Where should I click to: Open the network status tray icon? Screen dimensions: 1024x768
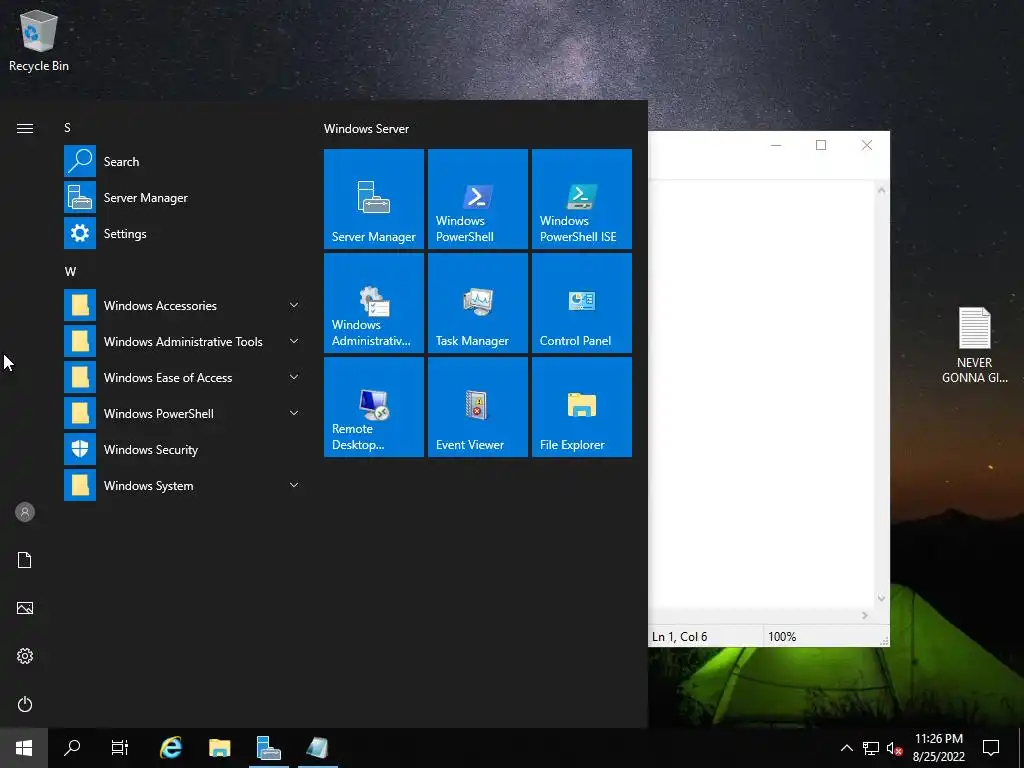pos(871,748)
